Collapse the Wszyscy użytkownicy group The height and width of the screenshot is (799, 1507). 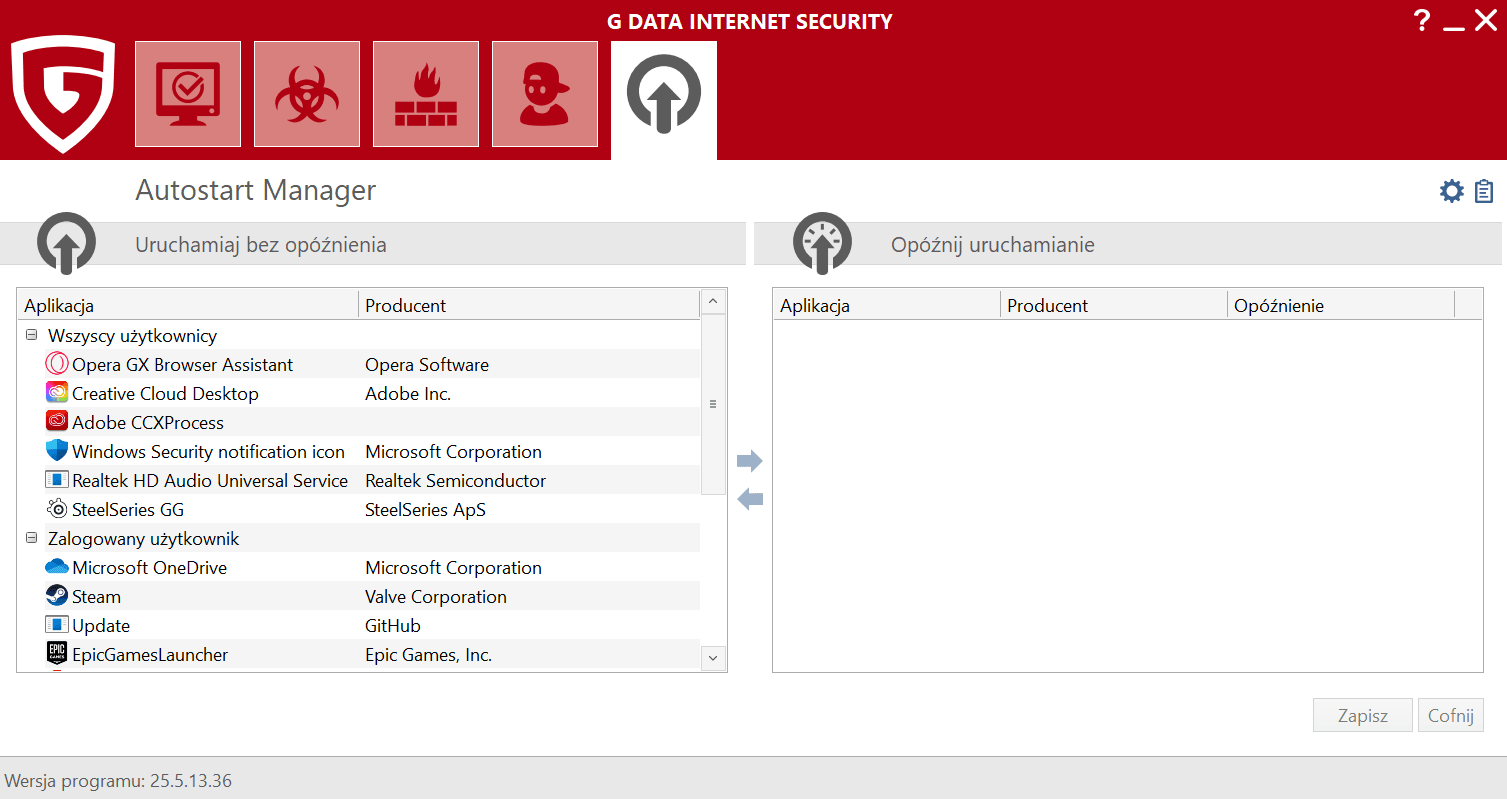point(31,336)
